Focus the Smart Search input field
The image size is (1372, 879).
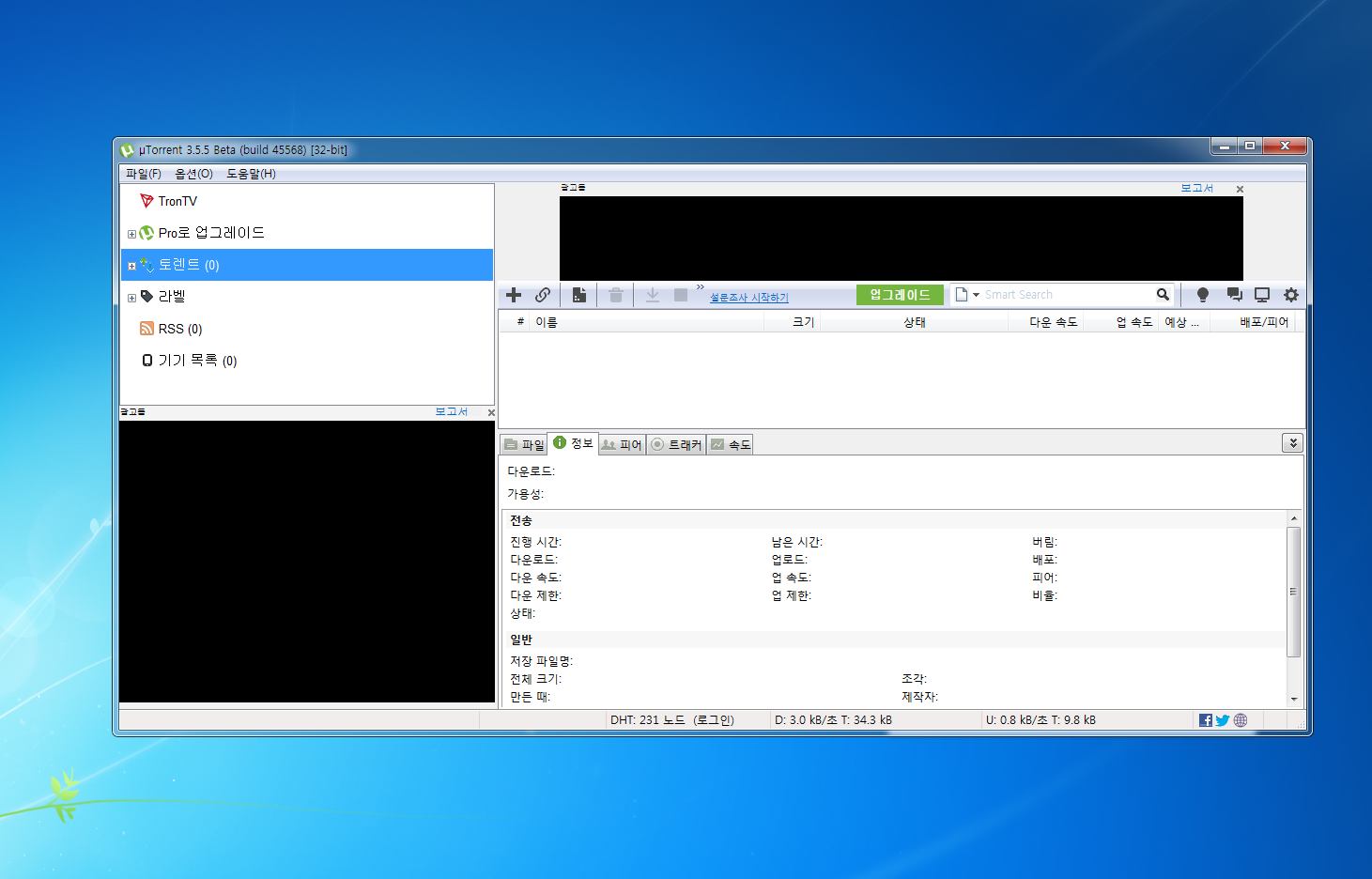click(x=1066, y=295)
